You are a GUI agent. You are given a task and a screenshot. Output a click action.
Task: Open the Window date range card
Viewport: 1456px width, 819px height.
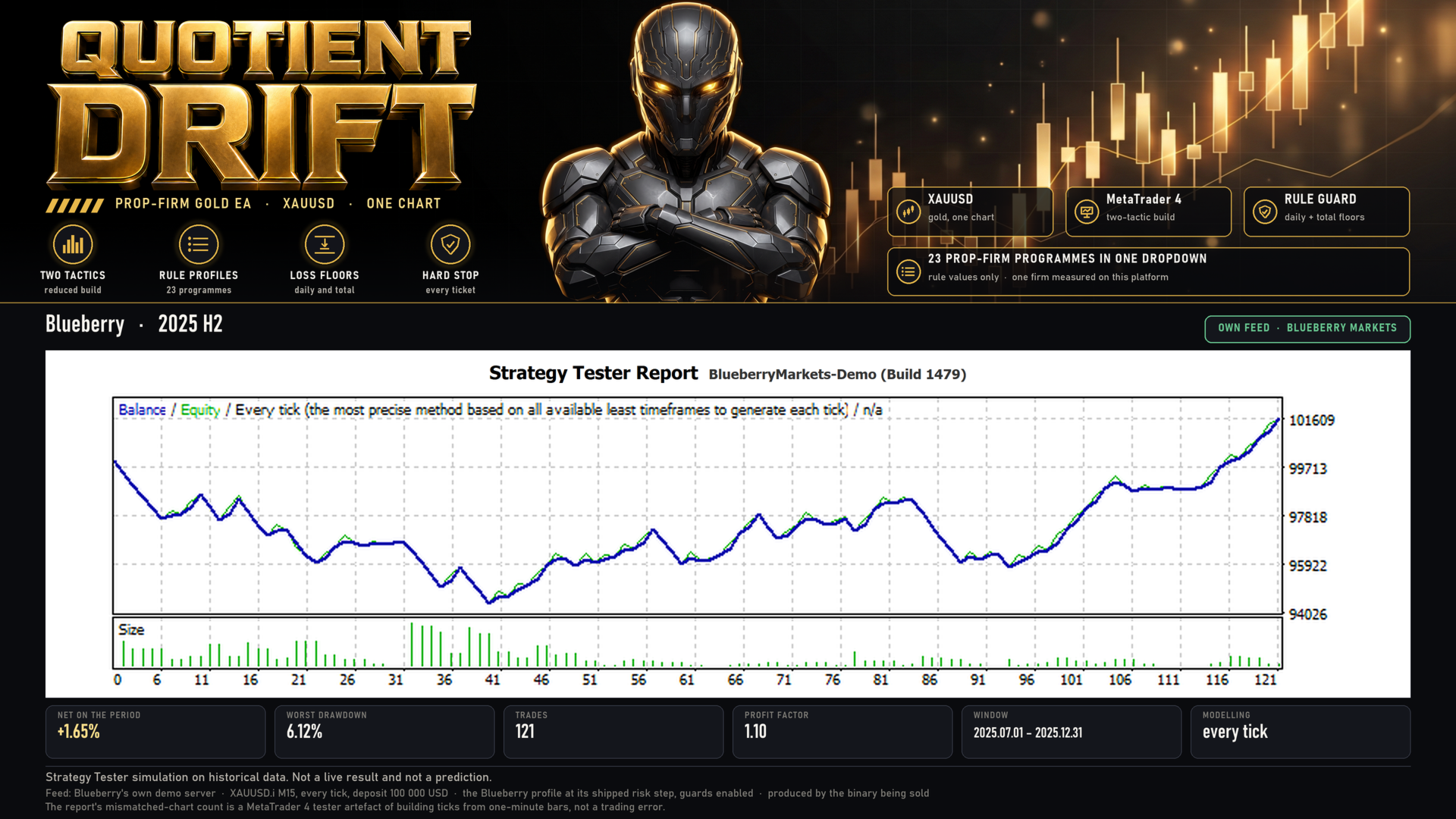tap(1072, 732)
